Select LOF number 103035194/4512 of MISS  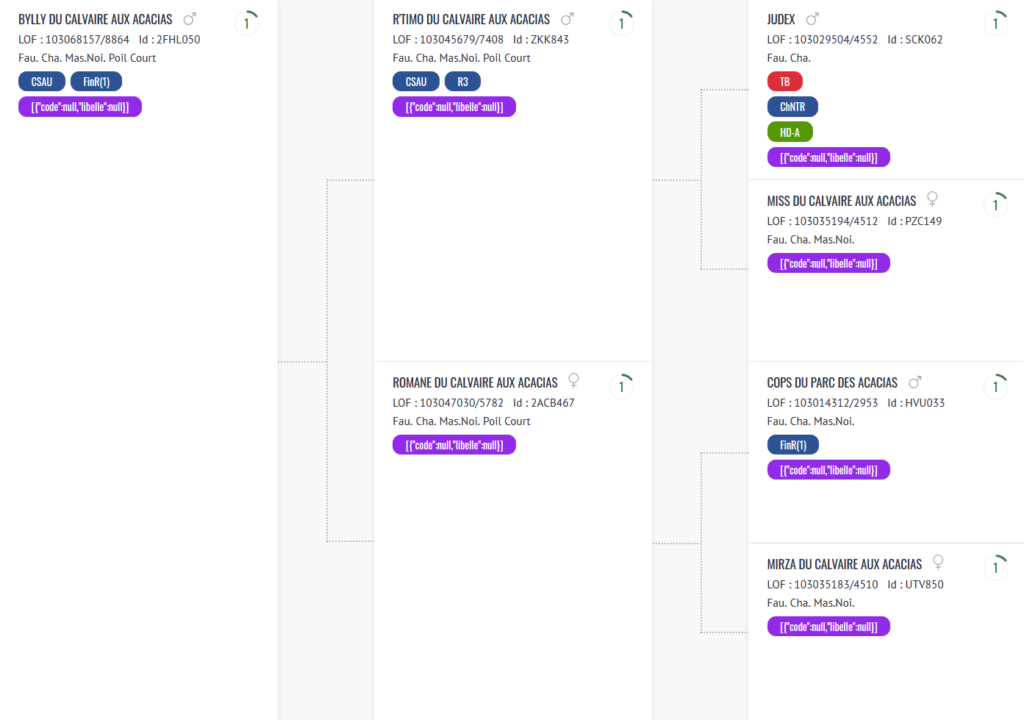(x=835, y=221)
